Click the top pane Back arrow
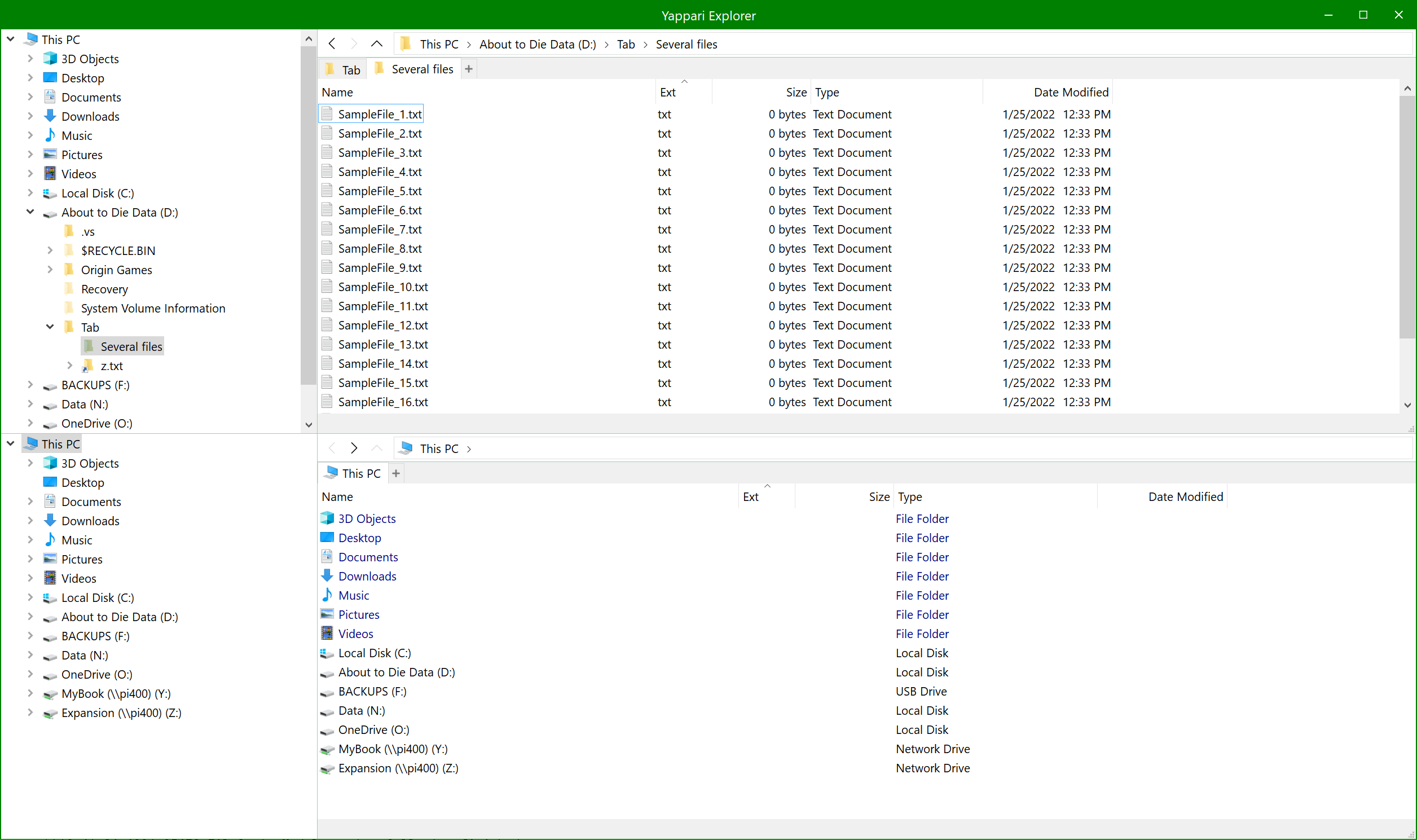 pos(332,43)
